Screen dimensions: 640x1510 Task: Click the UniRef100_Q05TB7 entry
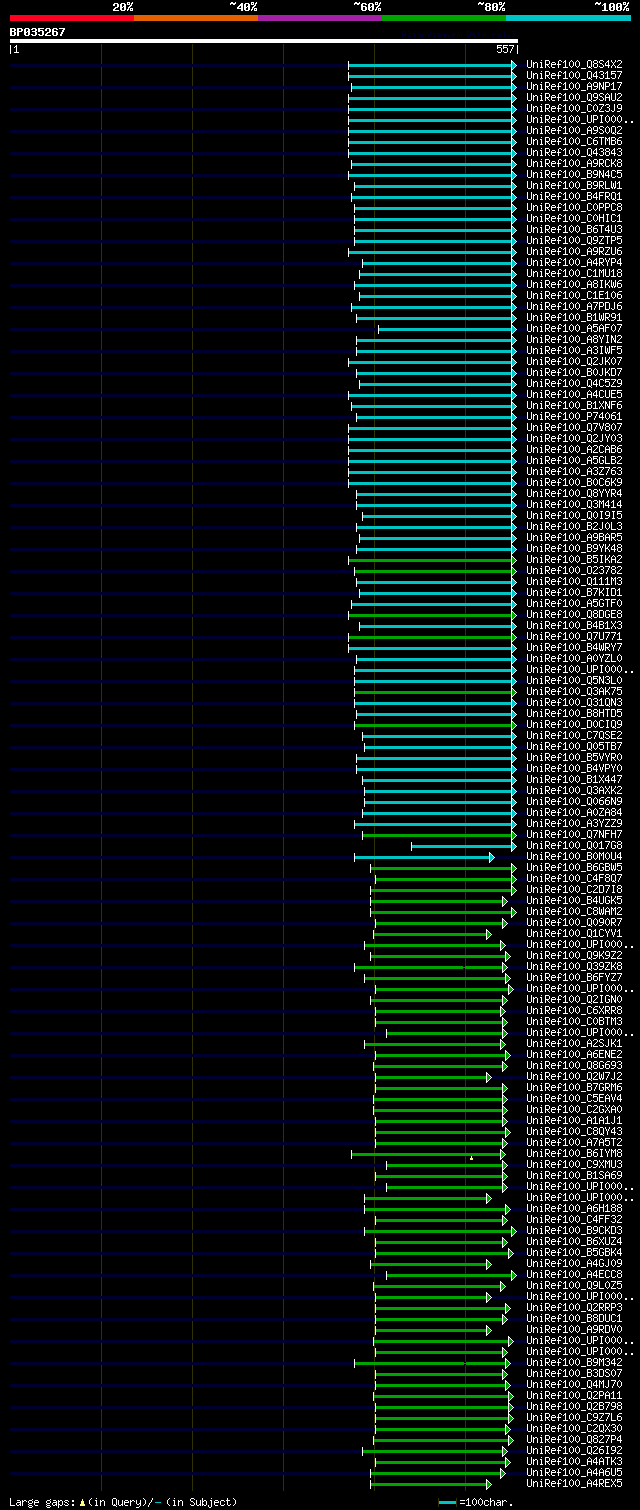coord(574,746)
